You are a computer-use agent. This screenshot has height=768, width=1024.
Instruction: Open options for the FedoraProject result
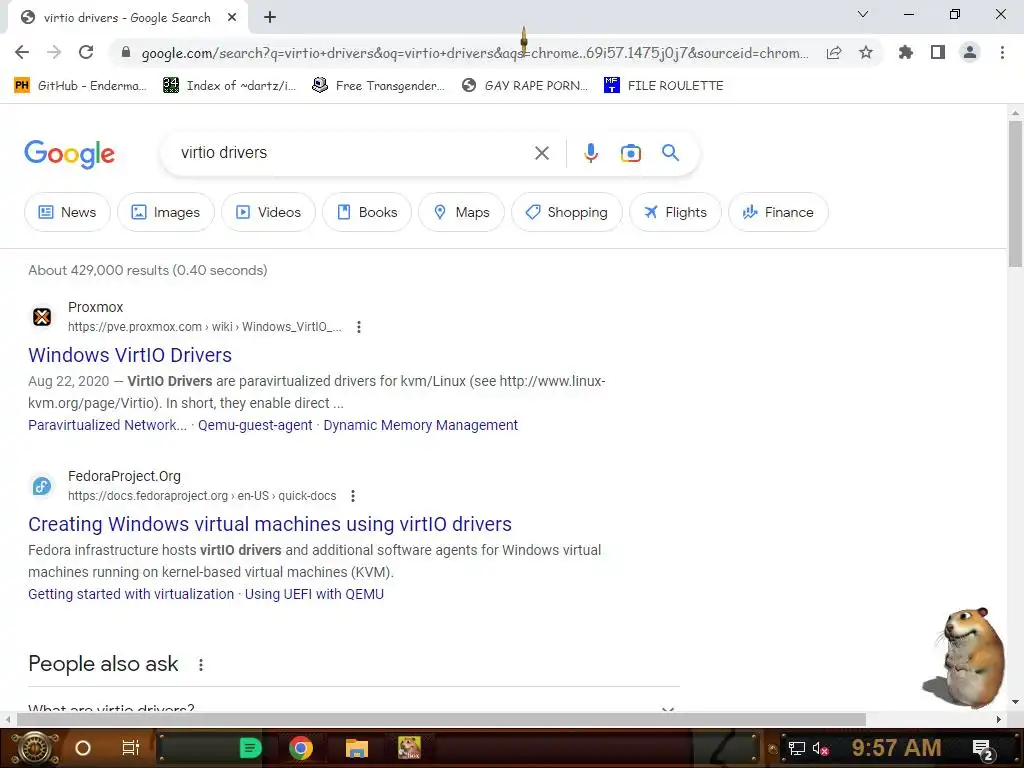[353, 496]
